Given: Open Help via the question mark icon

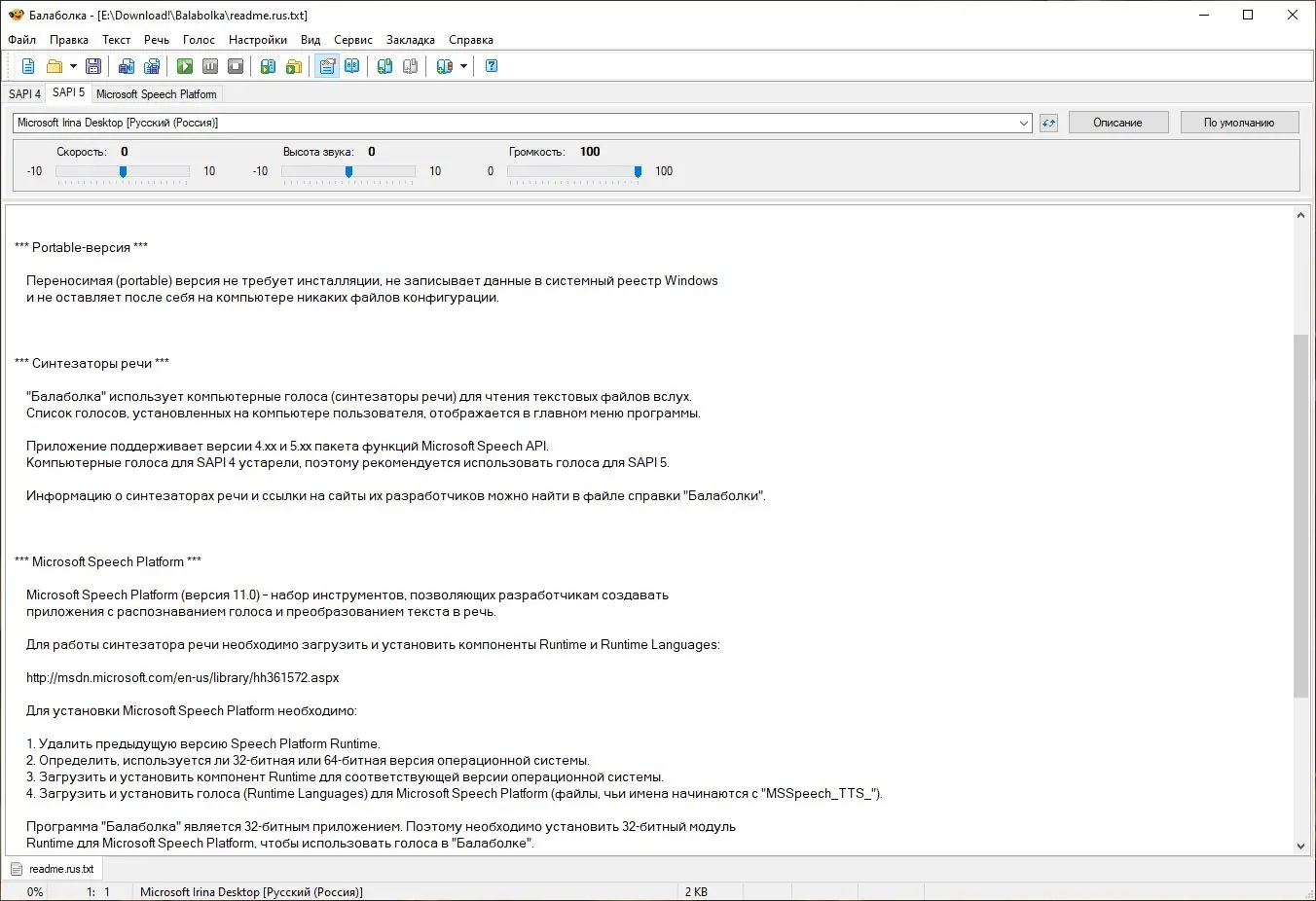Looking at the screenshot, I should pos(492,66).
